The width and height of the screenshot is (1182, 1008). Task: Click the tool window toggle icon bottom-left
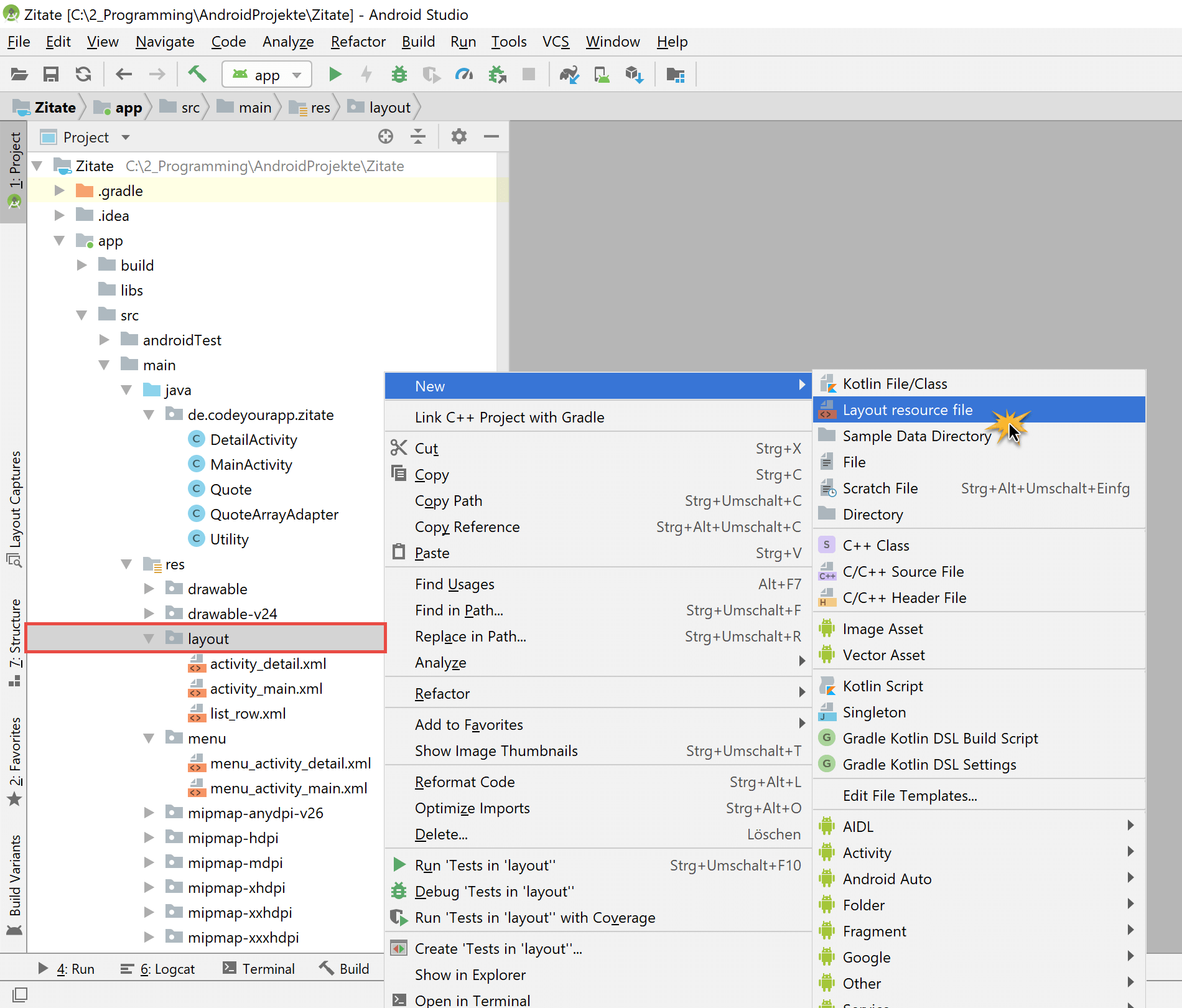[x=19, y=994]
